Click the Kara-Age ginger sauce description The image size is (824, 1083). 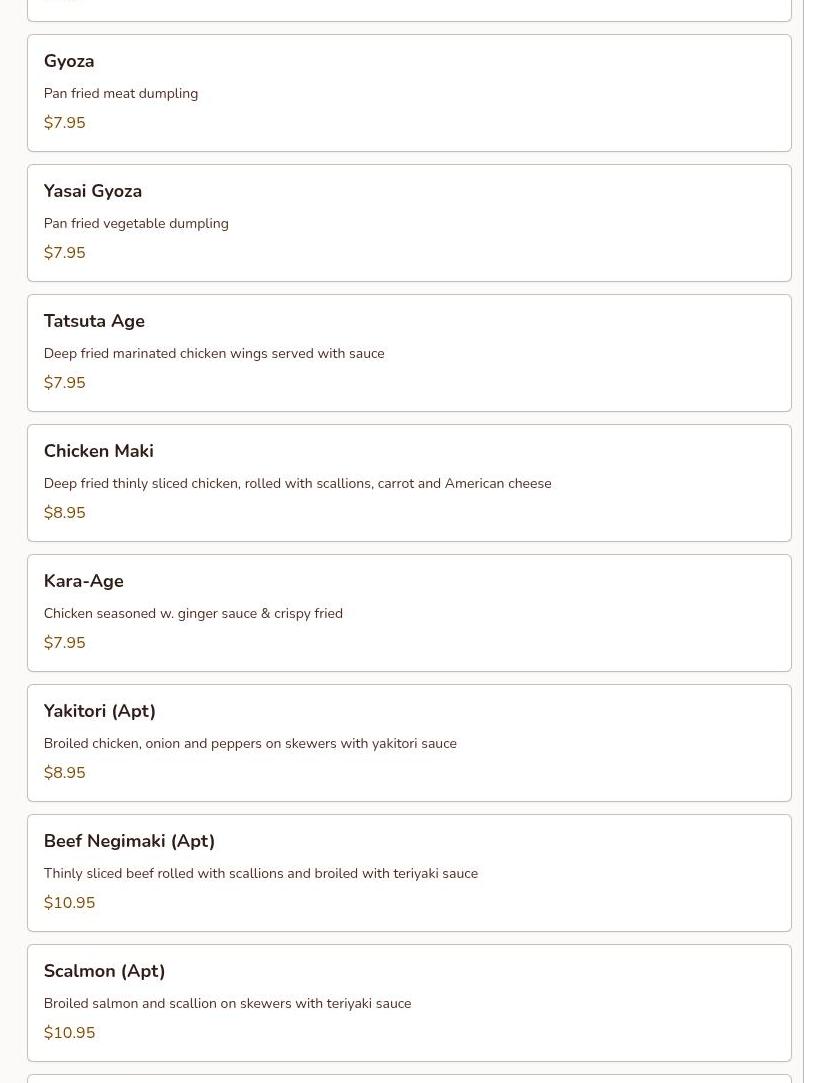193,614
